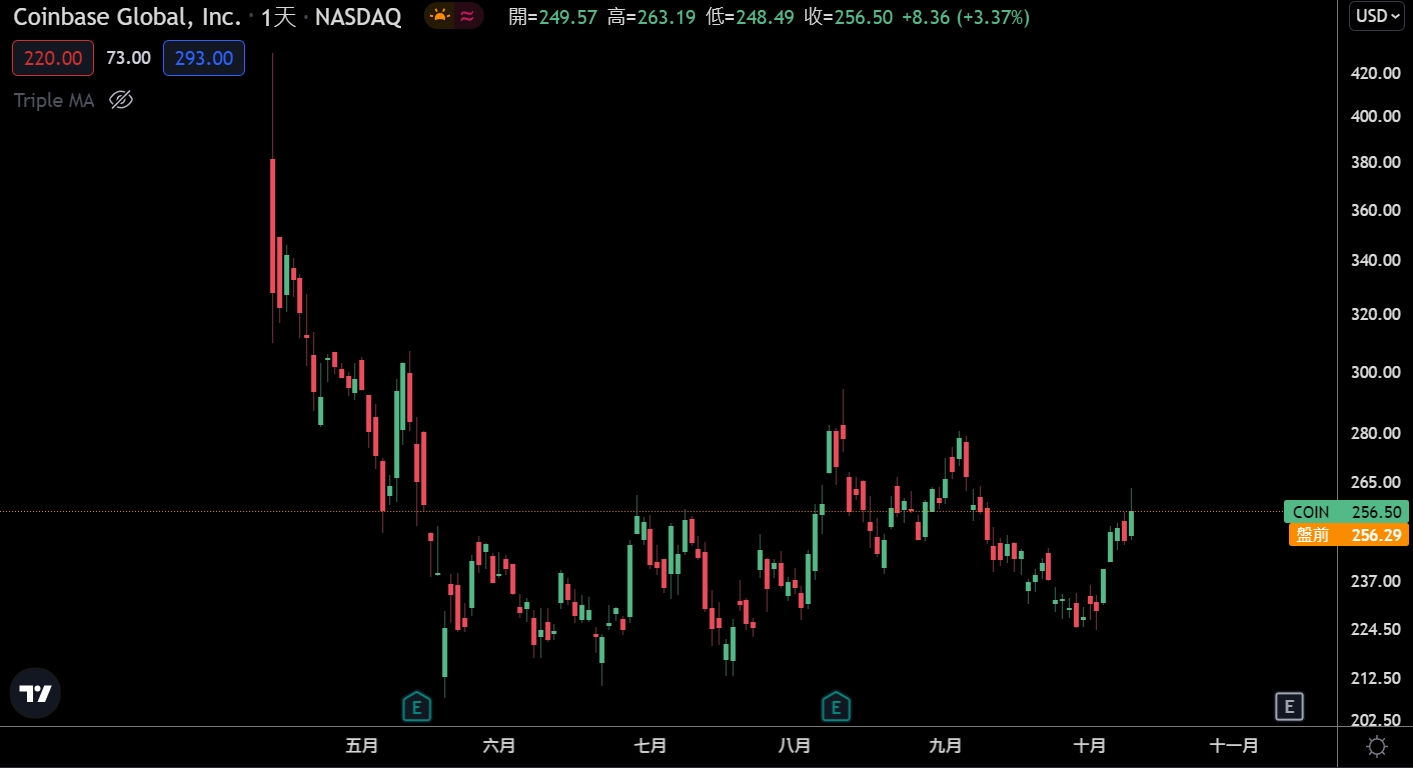The width and height of the screenshot is (1413, 768).
Task: Click the pre-market sun status icon
Action: [x=440, y=16]
